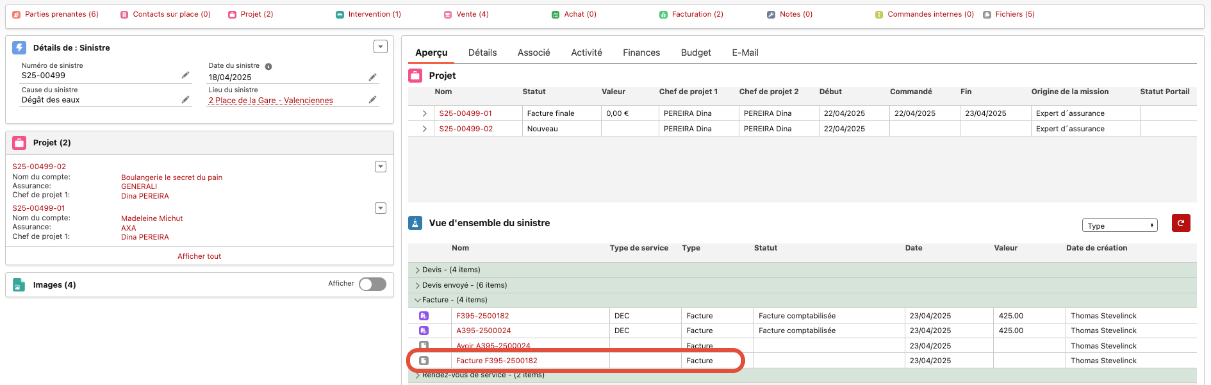Open the actions dropdown for project S25-00499-01
Image resolution: width=1211 pixels, height=385 pixels.
(x=380, y=207)
